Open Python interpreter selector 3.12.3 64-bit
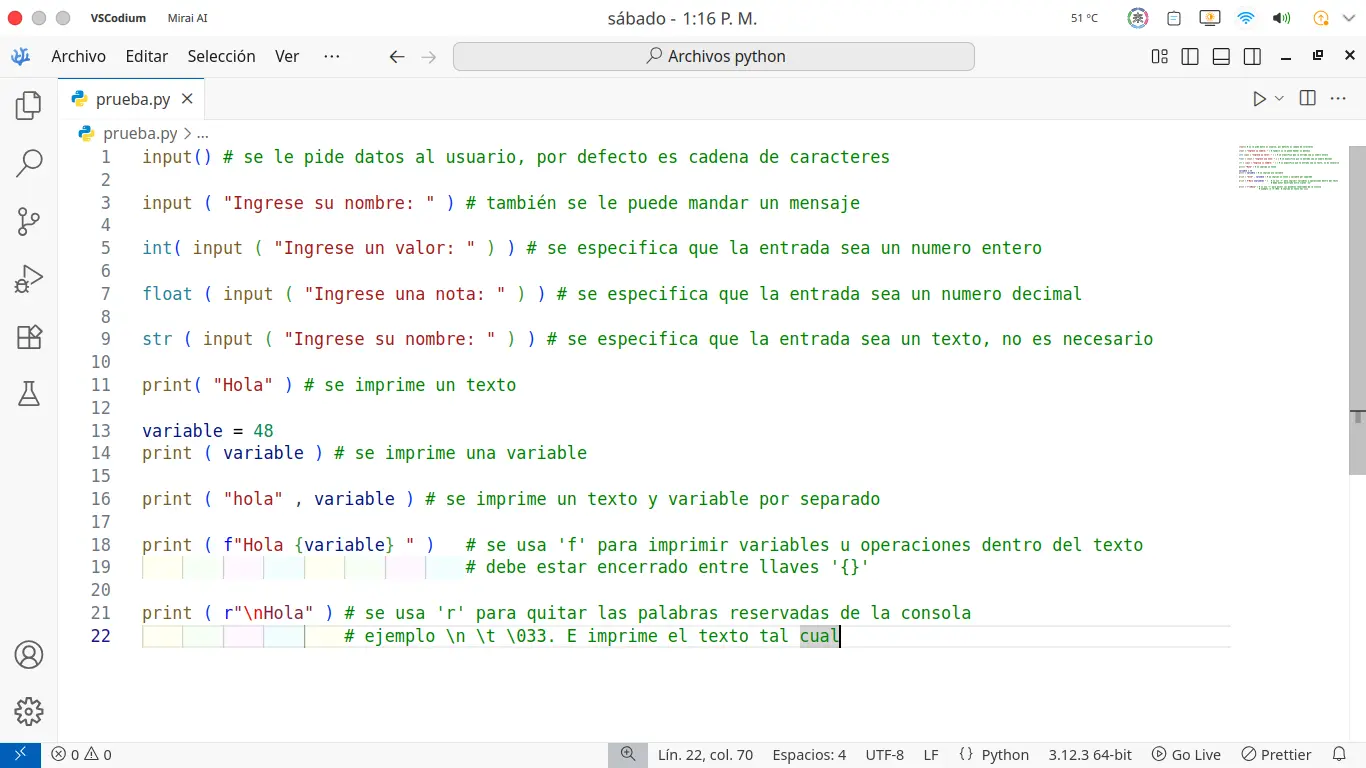The height and width of the screenshot is (768, 1366). pyautogui.click(x=1090, y=755)
